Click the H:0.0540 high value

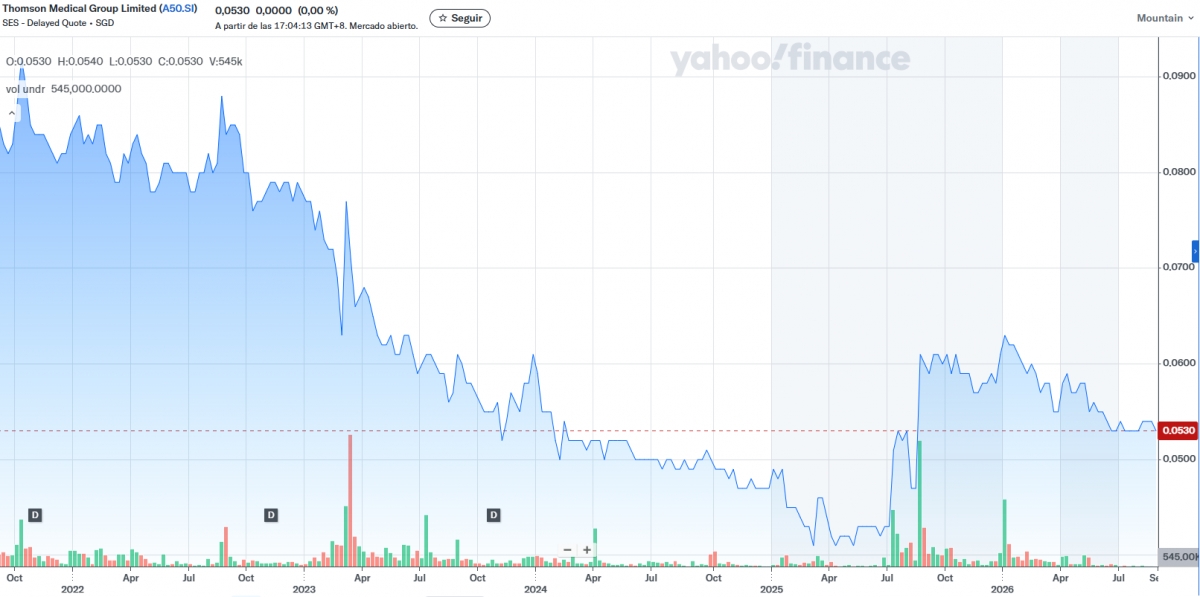(81, 62)
